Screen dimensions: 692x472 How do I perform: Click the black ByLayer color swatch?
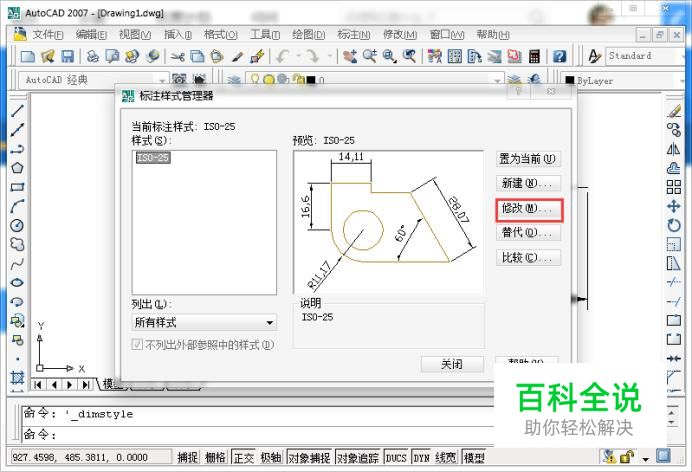569,81
